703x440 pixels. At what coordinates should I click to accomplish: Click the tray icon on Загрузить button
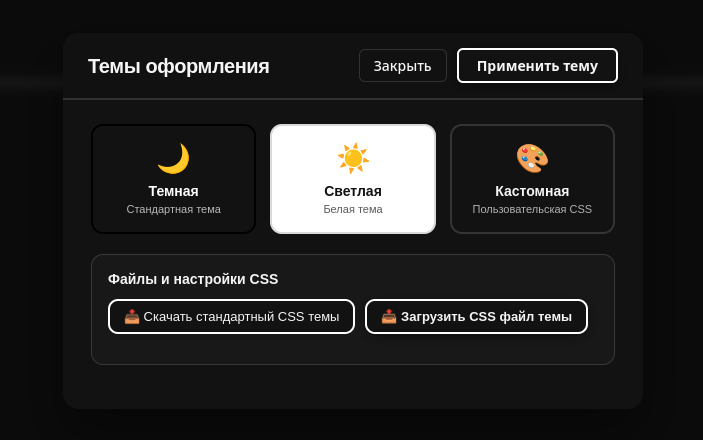point(389,317)
